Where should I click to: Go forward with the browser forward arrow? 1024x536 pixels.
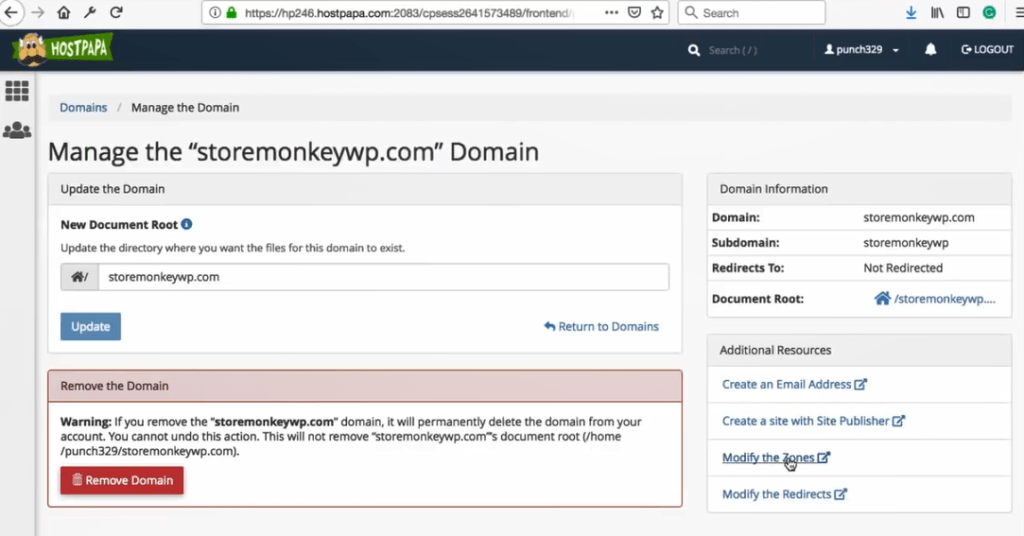[x=38, y=12]
